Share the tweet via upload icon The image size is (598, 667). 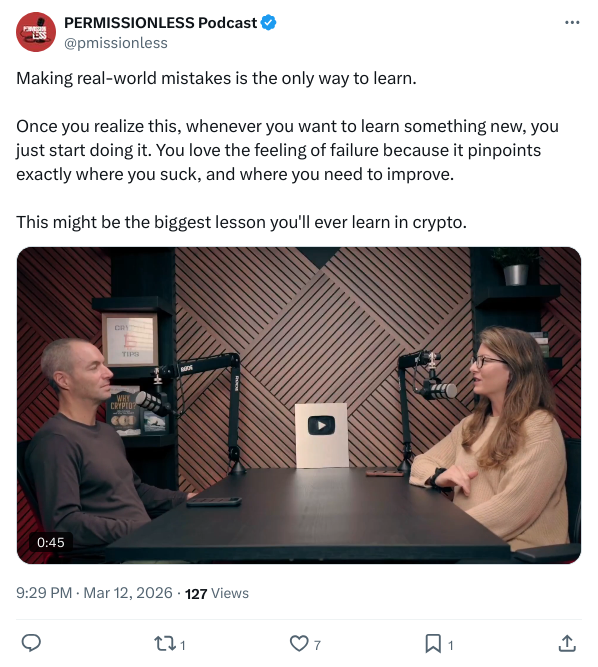pos(567,643)
